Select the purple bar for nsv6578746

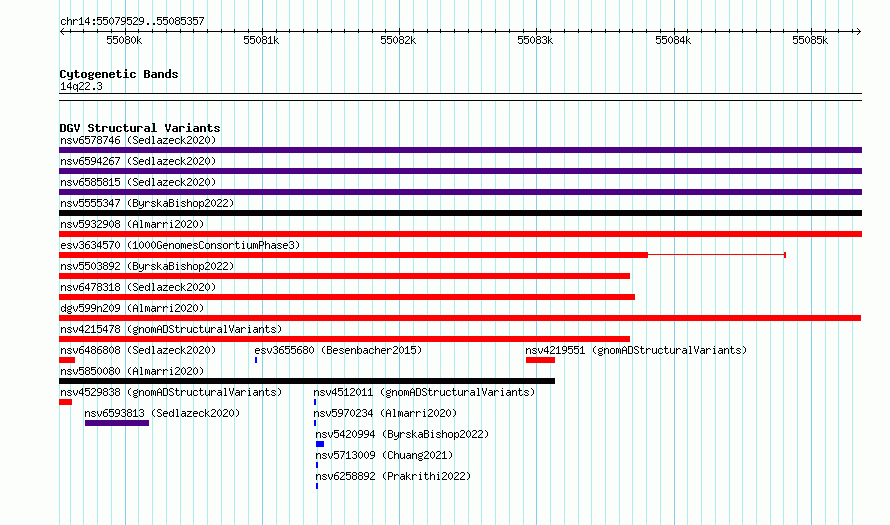point(460,150)
